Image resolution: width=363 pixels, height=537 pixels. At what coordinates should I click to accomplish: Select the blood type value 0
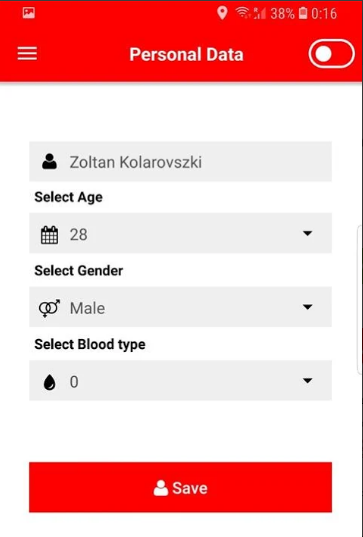click(74, 382)
